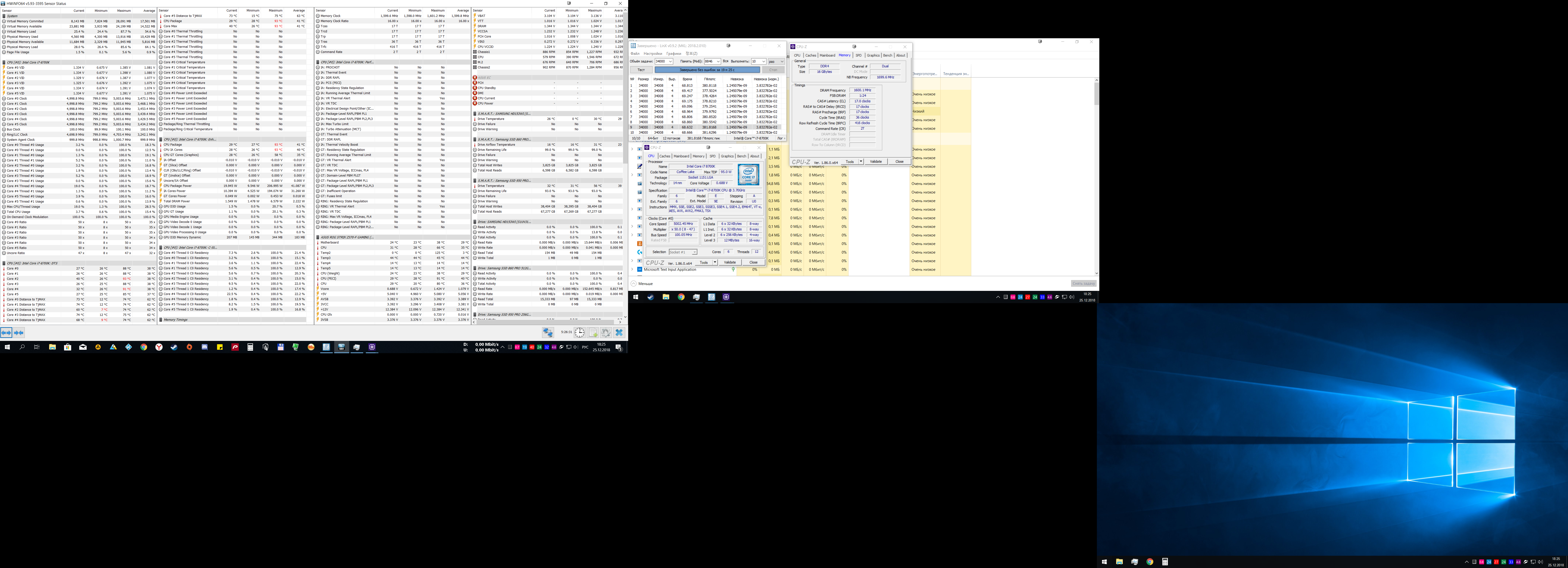Screen dimensions: 1568x568
Task: Click HWiNFO reset clock icon
Action: pos(580,333)
